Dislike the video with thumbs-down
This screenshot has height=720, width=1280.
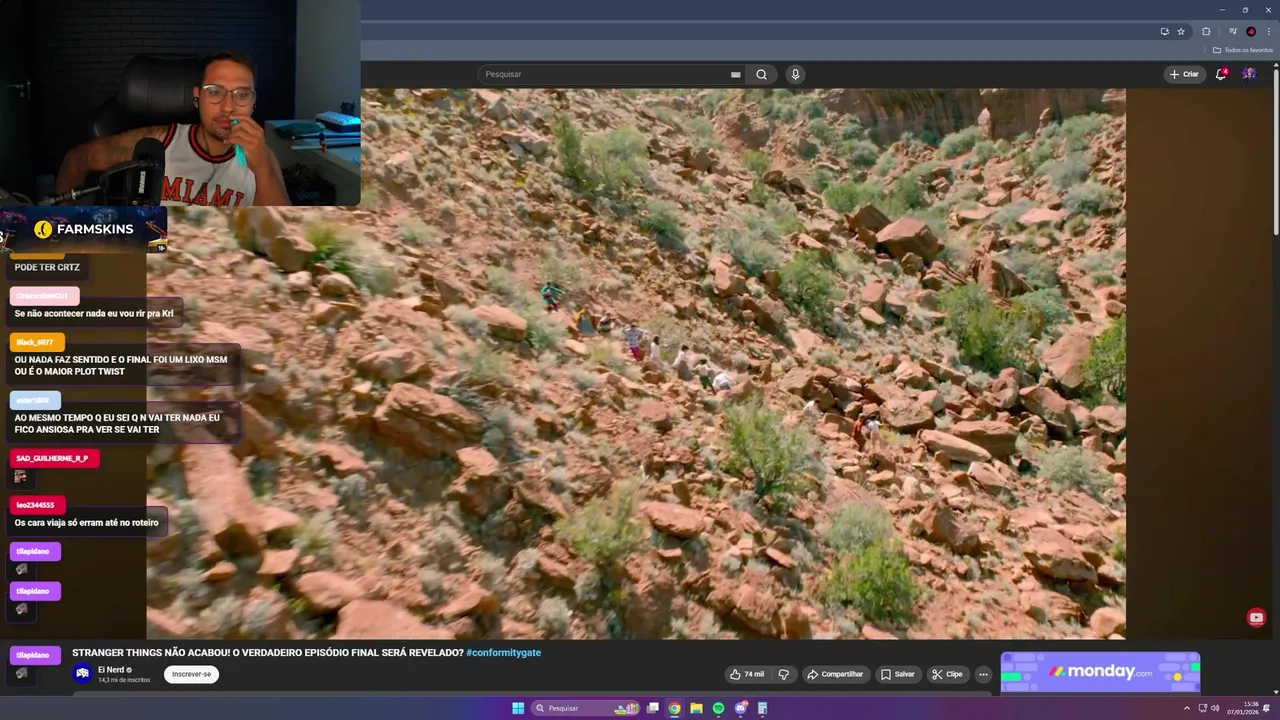pyautogui.click(x=784, y=674)
